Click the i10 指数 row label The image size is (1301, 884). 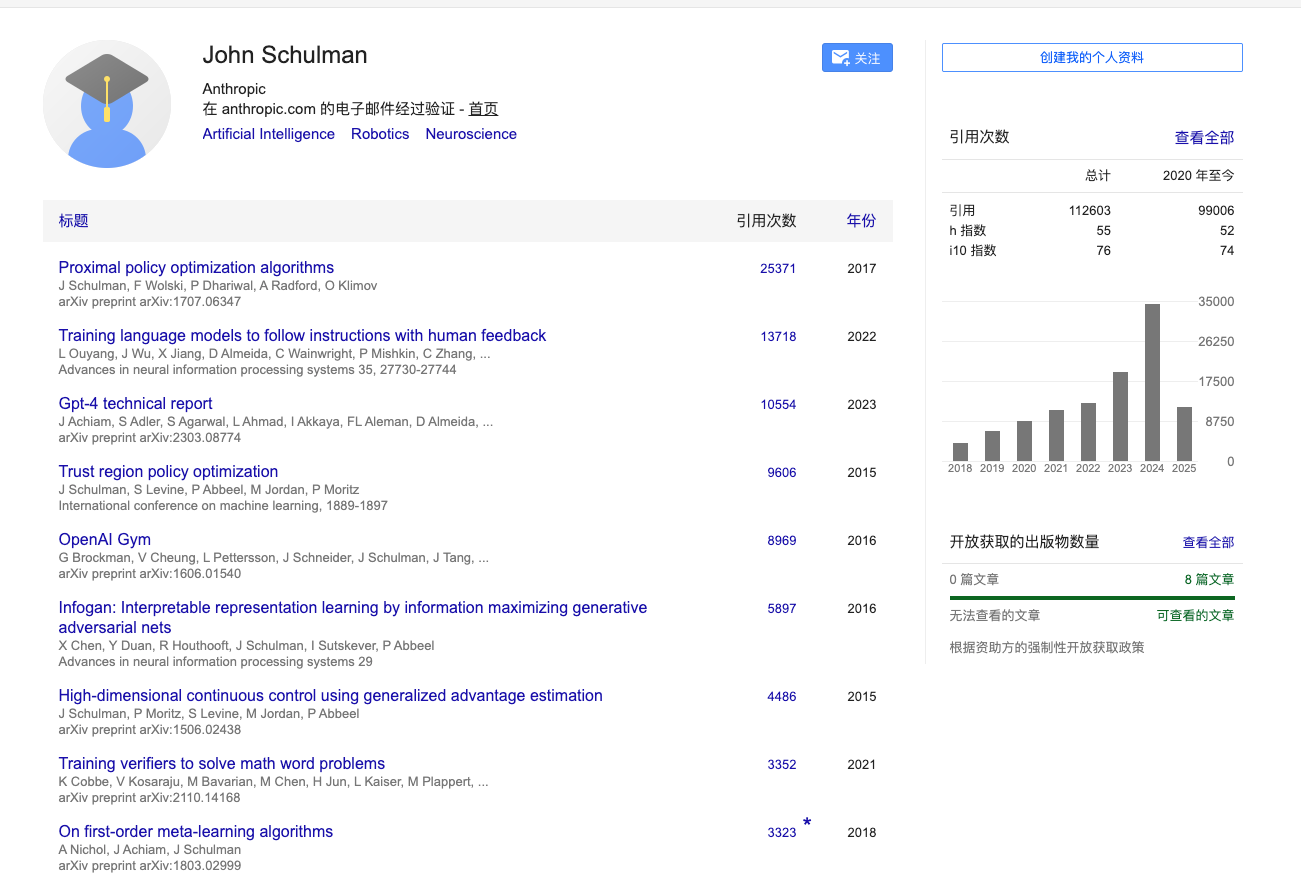pyautogui.click(x=973, y=251)
